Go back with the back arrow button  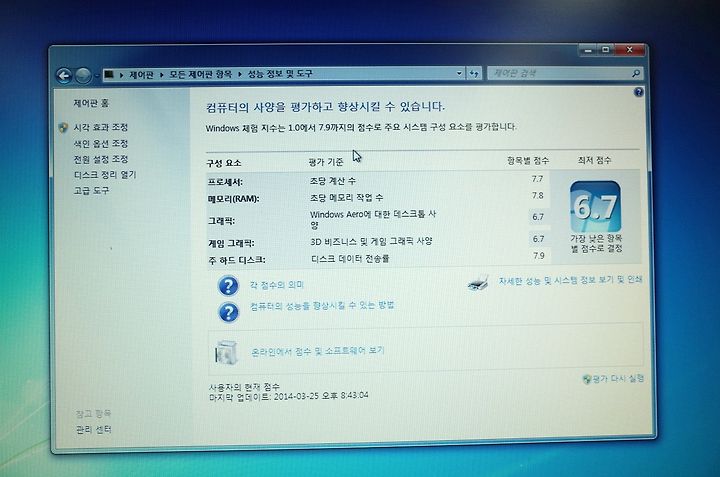tap(64, 76)
